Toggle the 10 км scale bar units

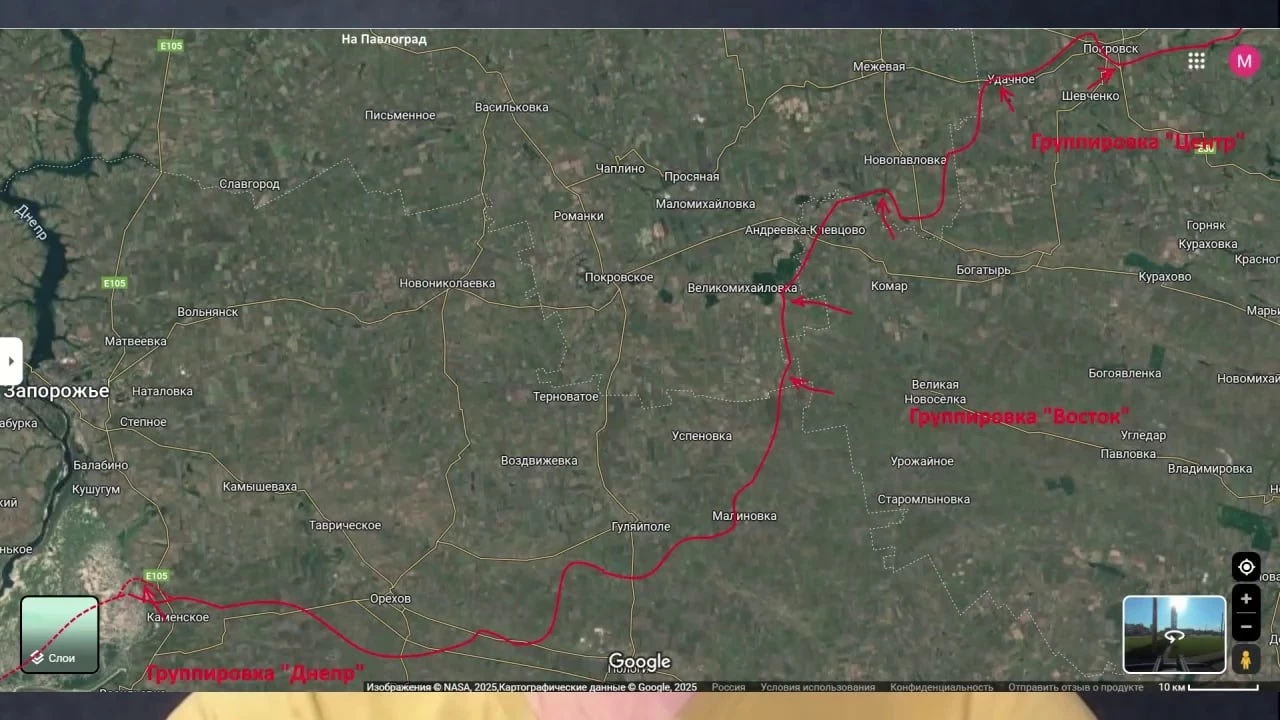pos(1208,687)
